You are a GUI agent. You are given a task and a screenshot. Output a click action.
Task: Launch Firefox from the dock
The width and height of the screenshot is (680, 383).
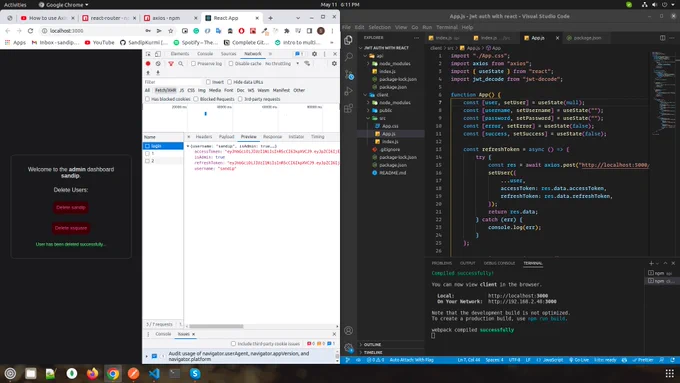tap(92, 373)
